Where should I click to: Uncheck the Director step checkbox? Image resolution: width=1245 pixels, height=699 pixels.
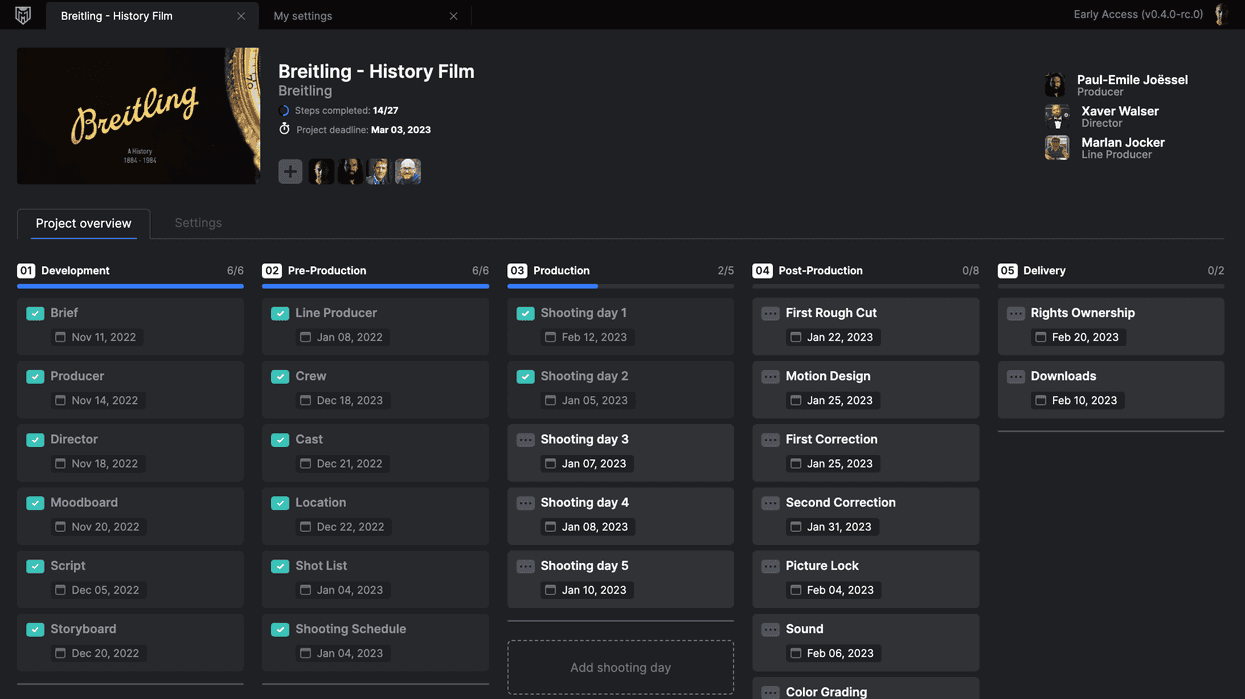[35, 440]
